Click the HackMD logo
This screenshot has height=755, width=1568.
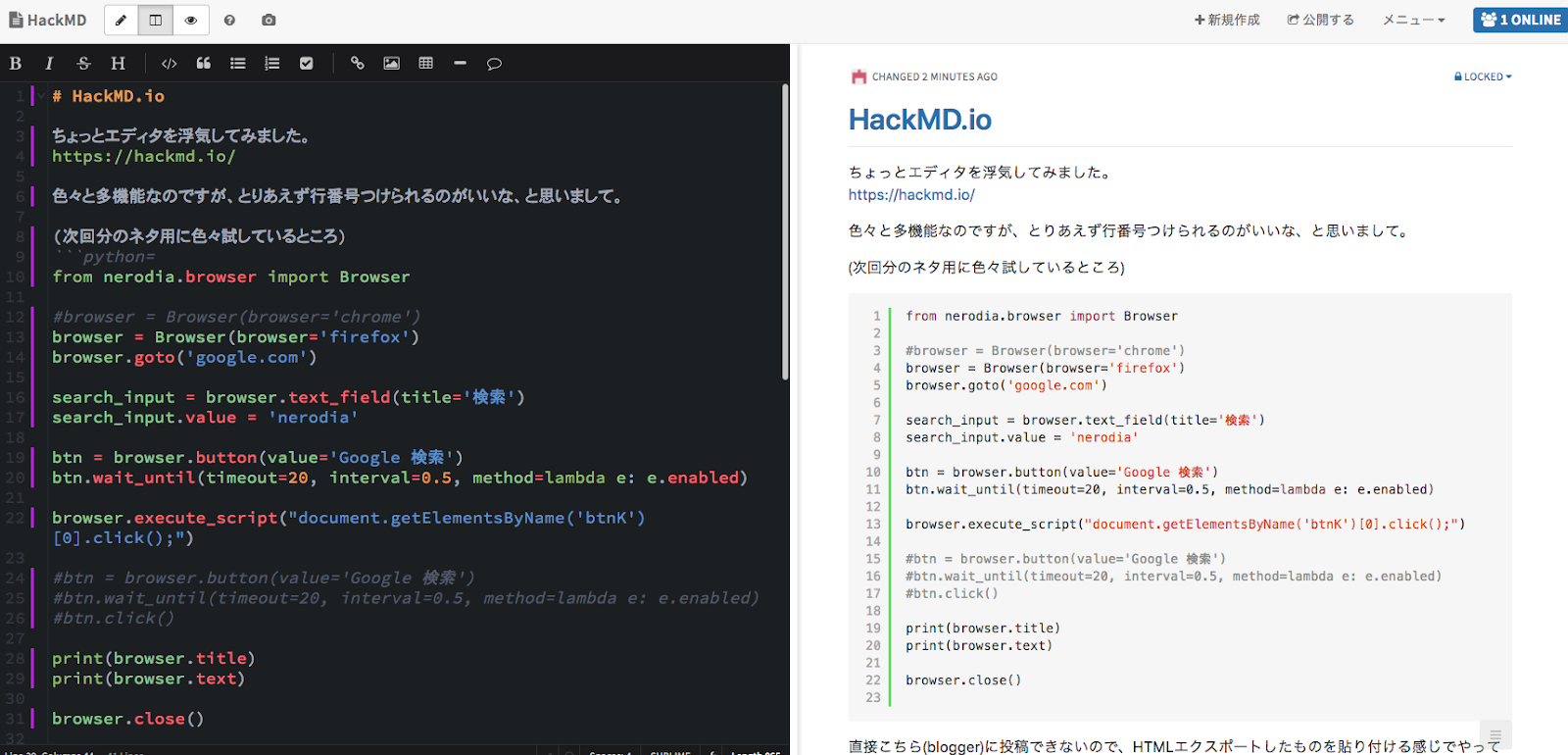pos(47,20)
